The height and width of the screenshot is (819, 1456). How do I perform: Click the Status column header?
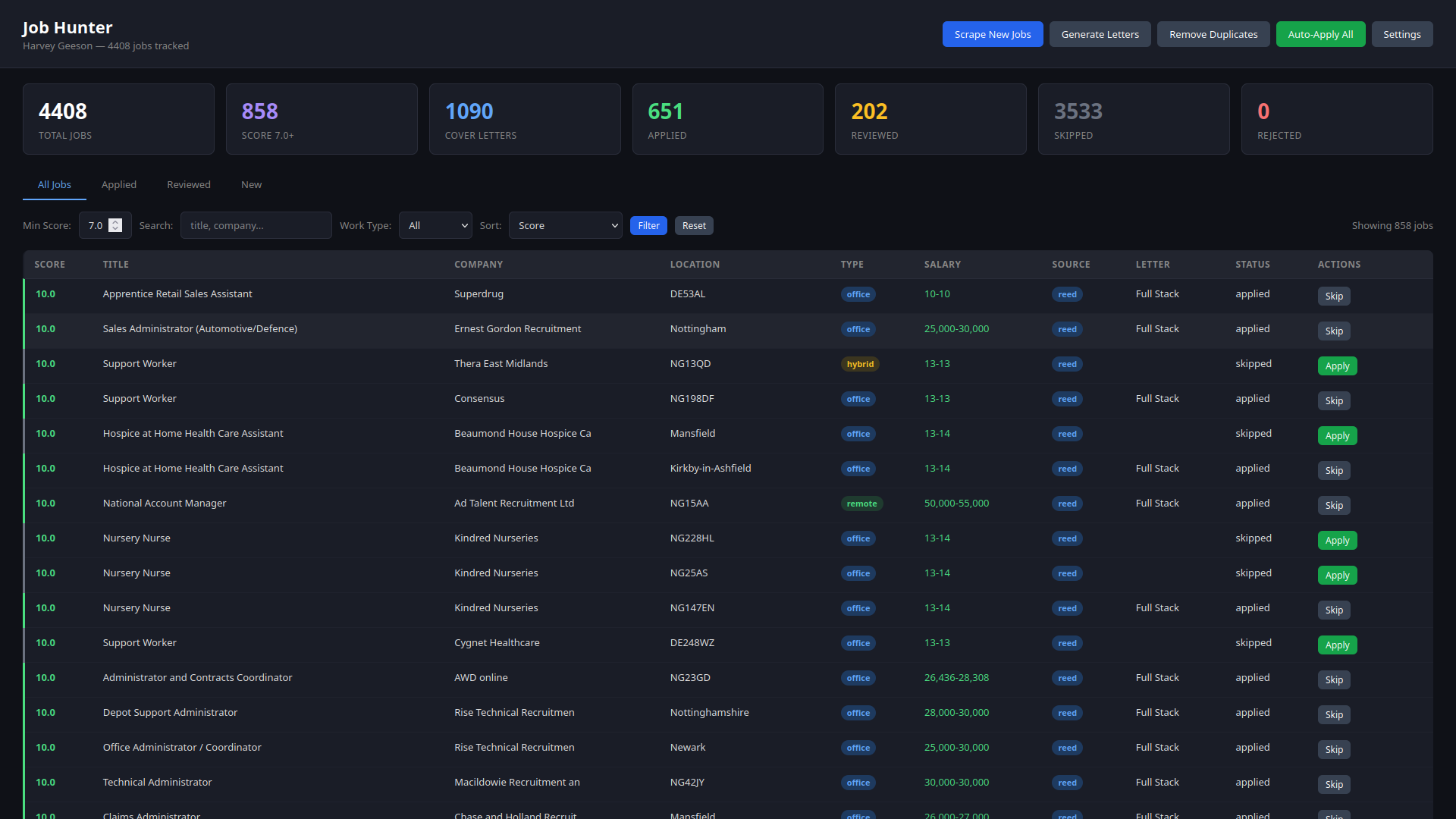(x=1253, y=264)
